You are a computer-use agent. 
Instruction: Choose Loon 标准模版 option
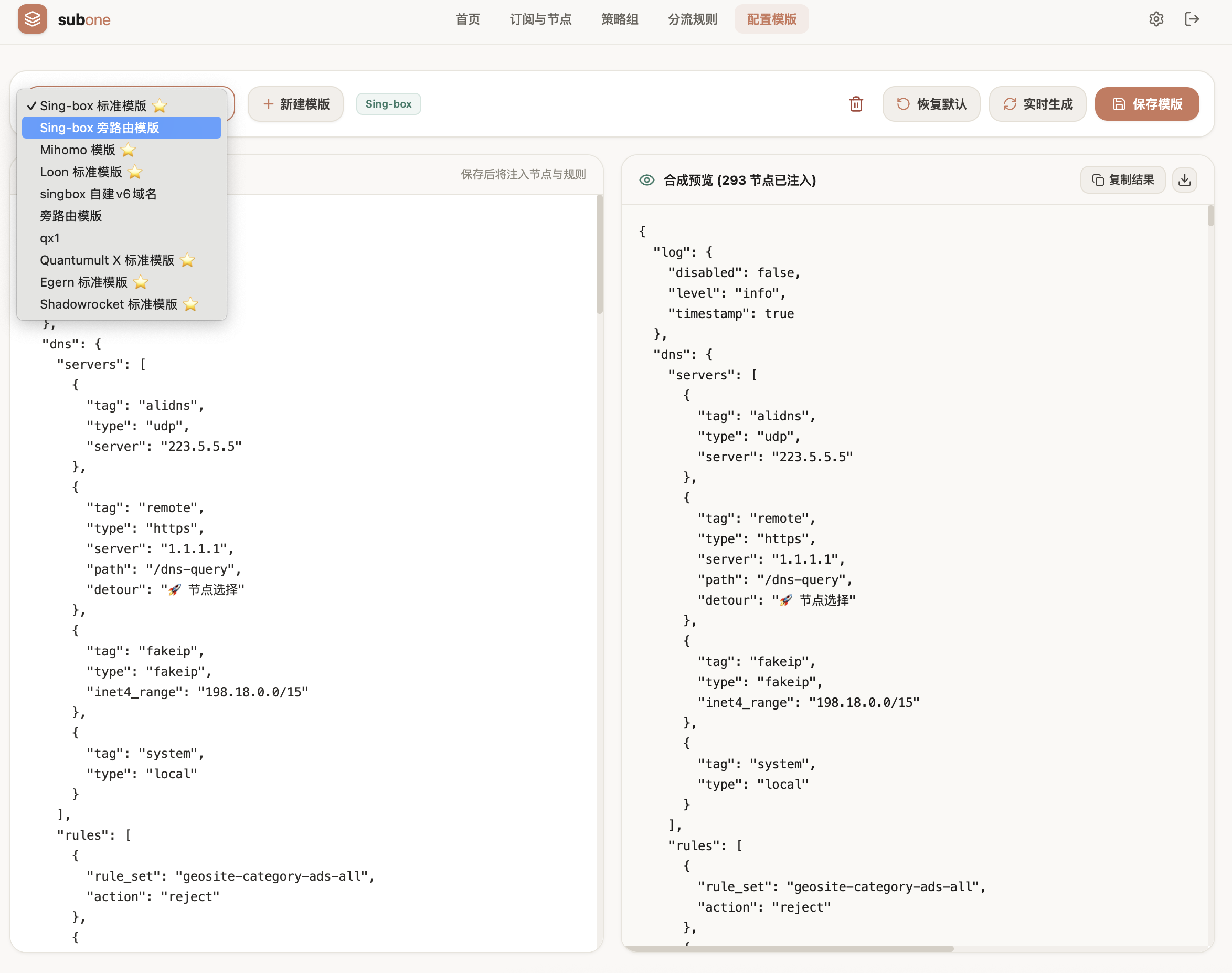122,172
